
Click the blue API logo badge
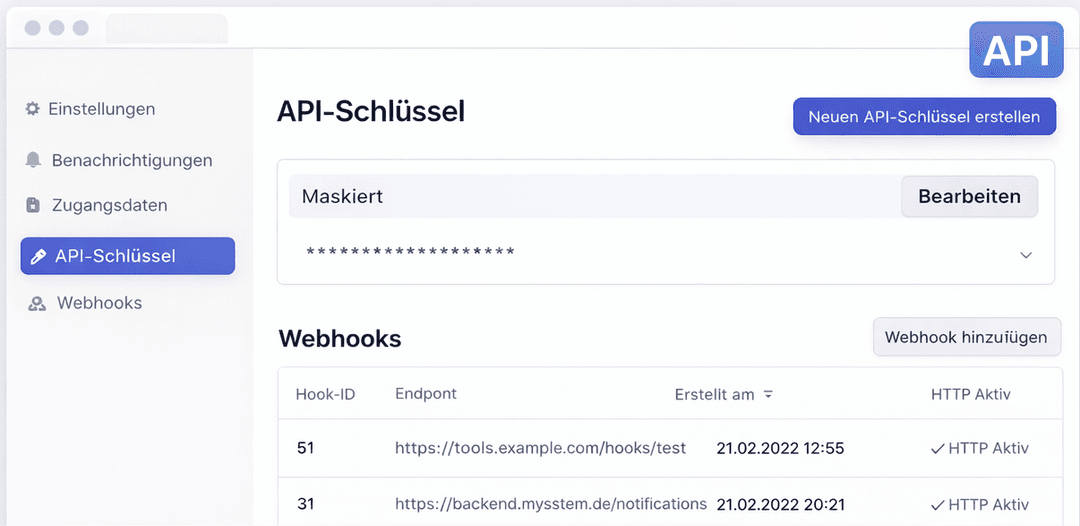(x=1016, y=50)
